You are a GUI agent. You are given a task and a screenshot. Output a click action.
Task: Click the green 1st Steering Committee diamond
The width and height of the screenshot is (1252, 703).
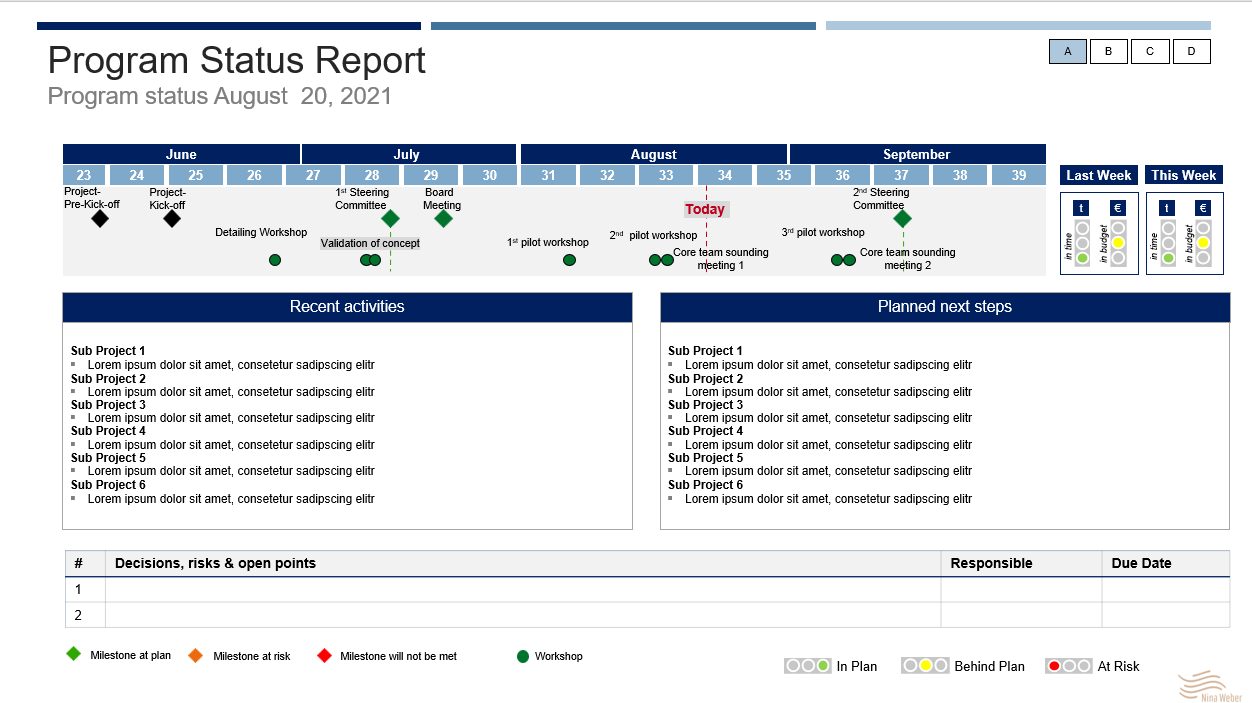(390, 218)
